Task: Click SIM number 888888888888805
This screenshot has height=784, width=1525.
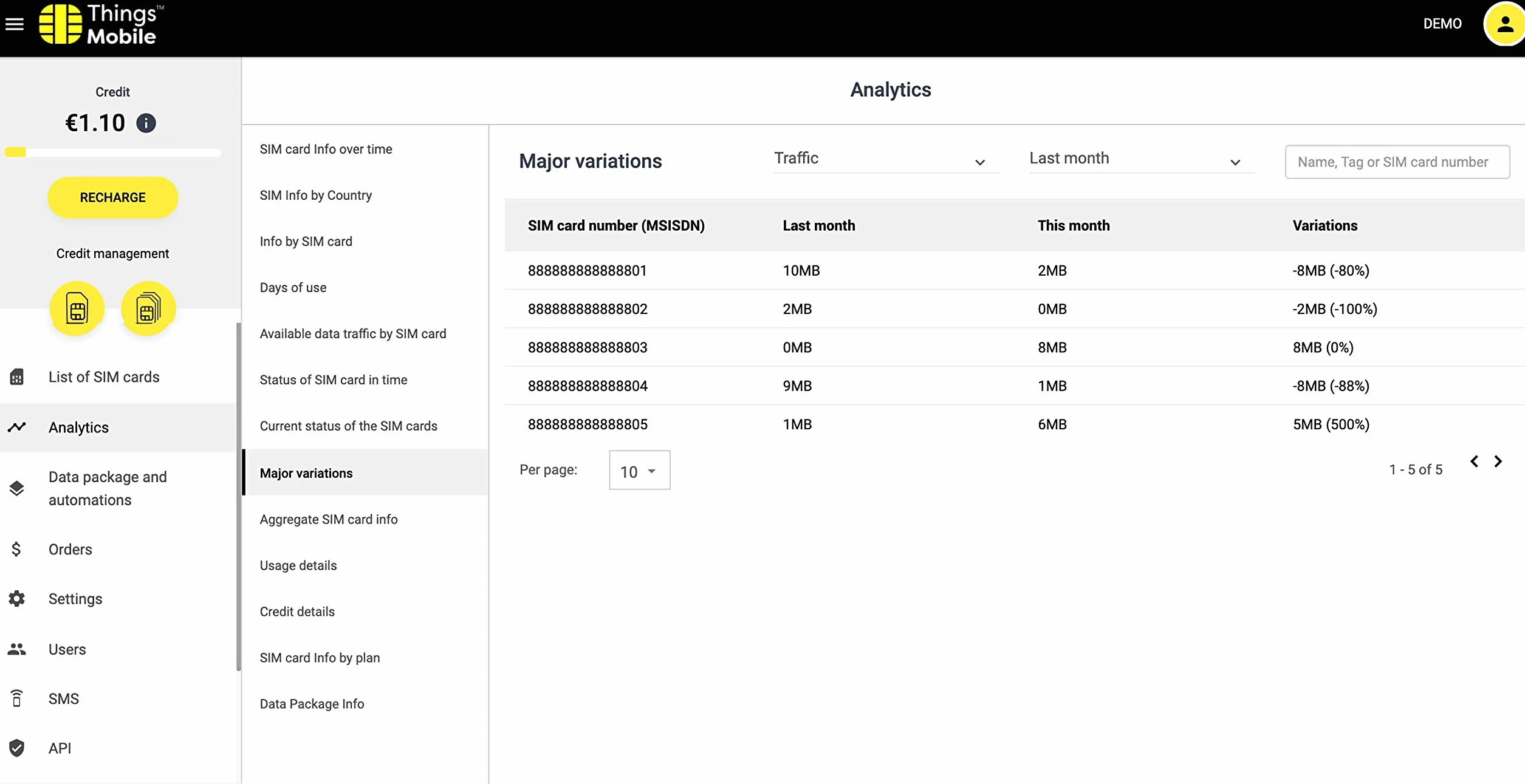Action: [x=588, y=424]
